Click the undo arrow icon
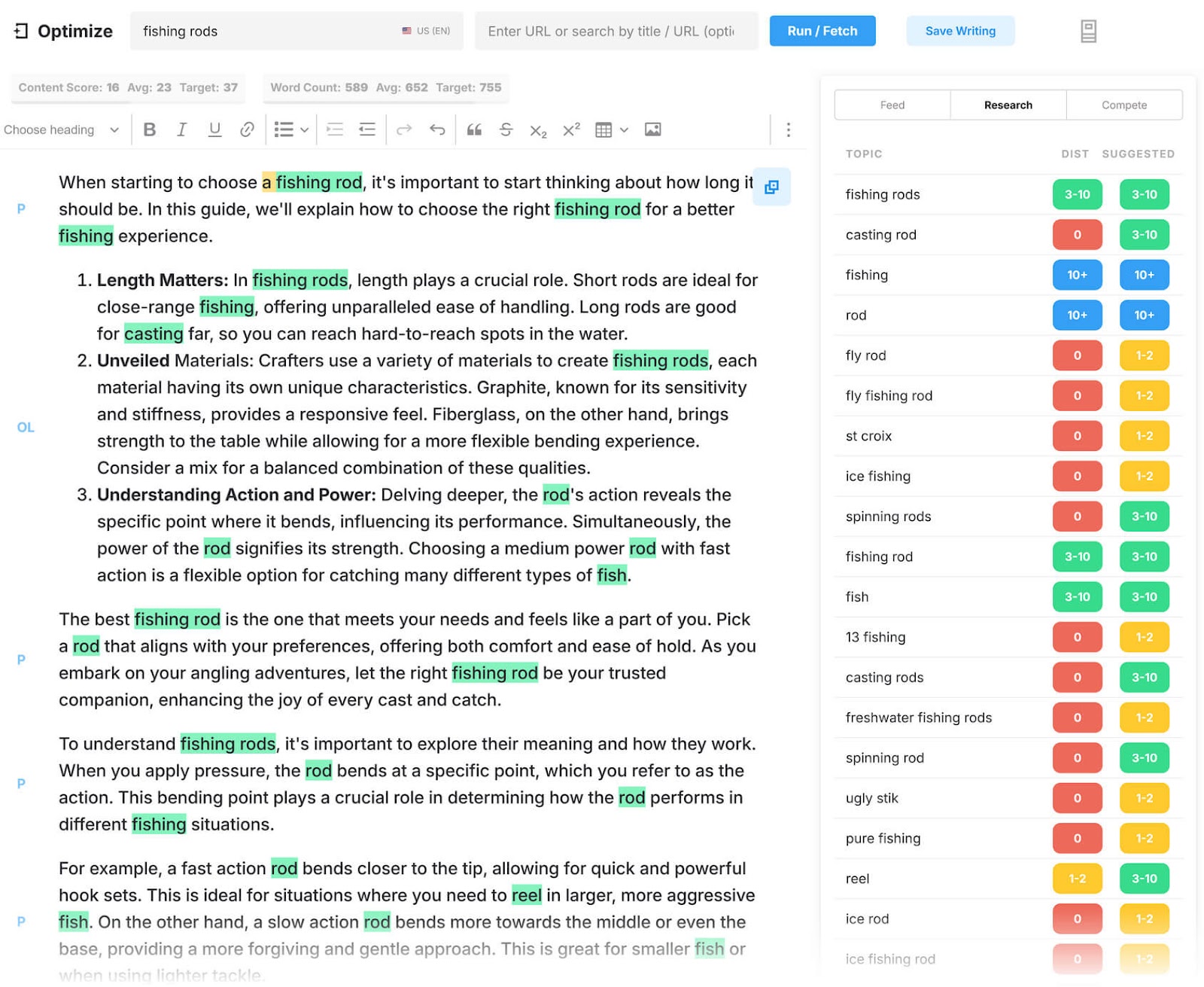1204x987 pixels. [x=436, y=129]
